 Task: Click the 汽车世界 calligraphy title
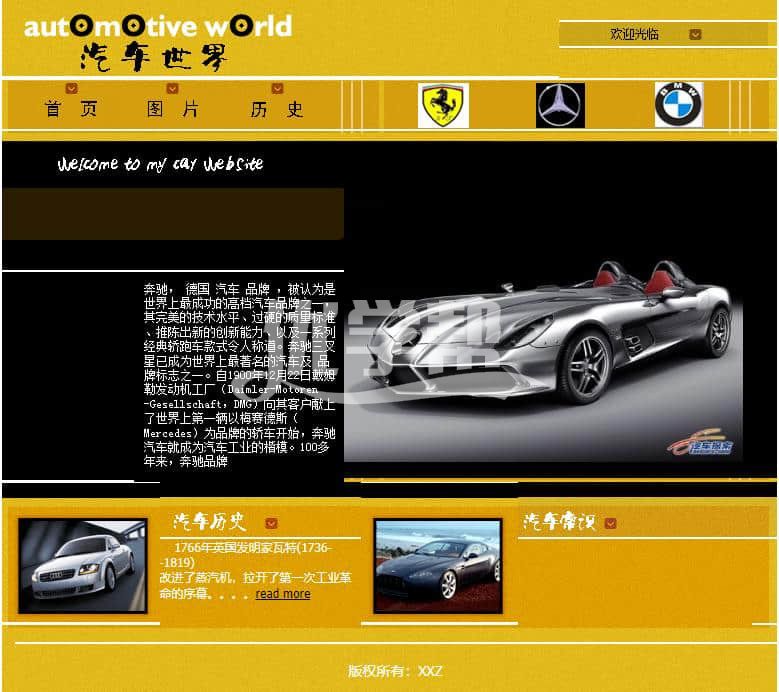154,57
